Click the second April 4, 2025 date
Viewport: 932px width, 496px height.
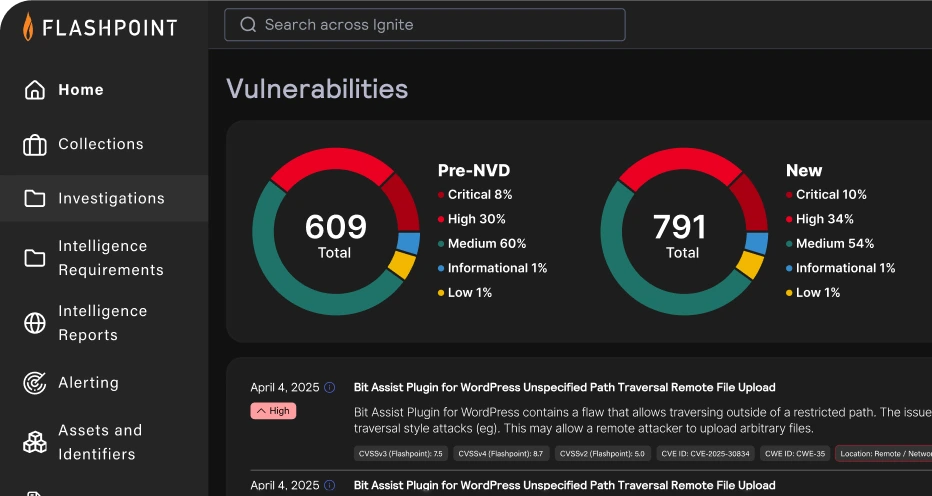point(285,485)
